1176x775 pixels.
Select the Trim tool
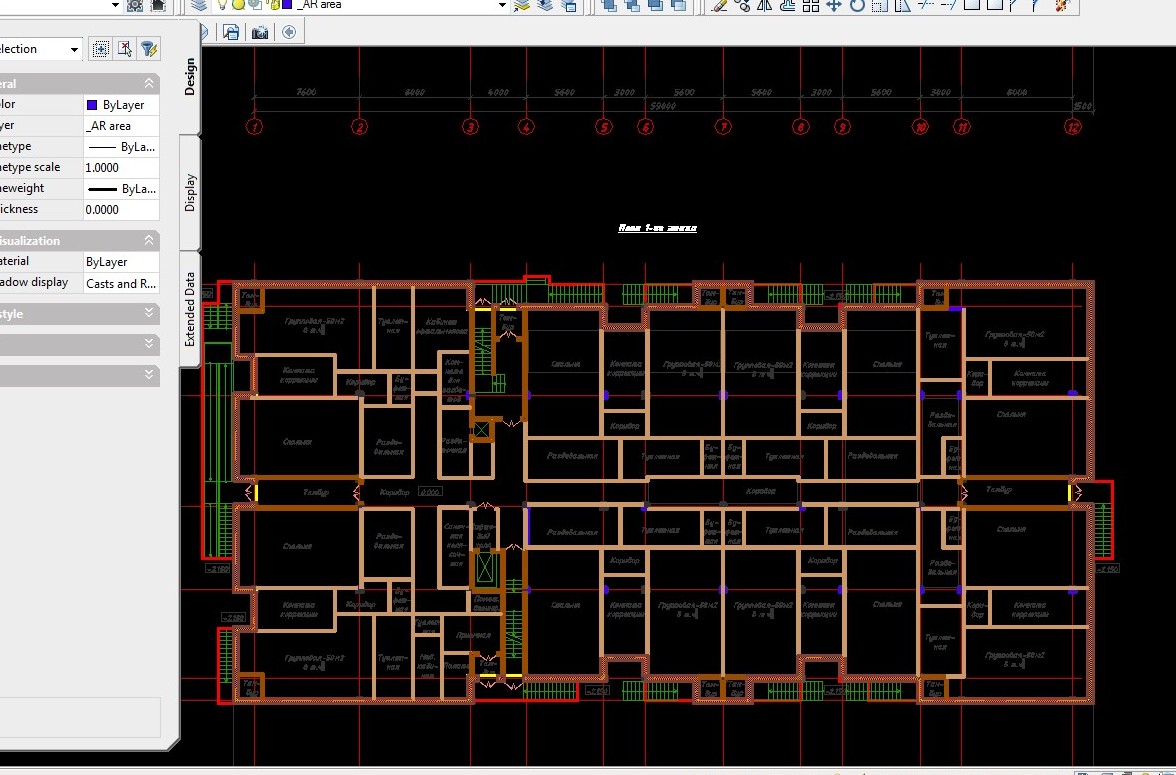926,5
